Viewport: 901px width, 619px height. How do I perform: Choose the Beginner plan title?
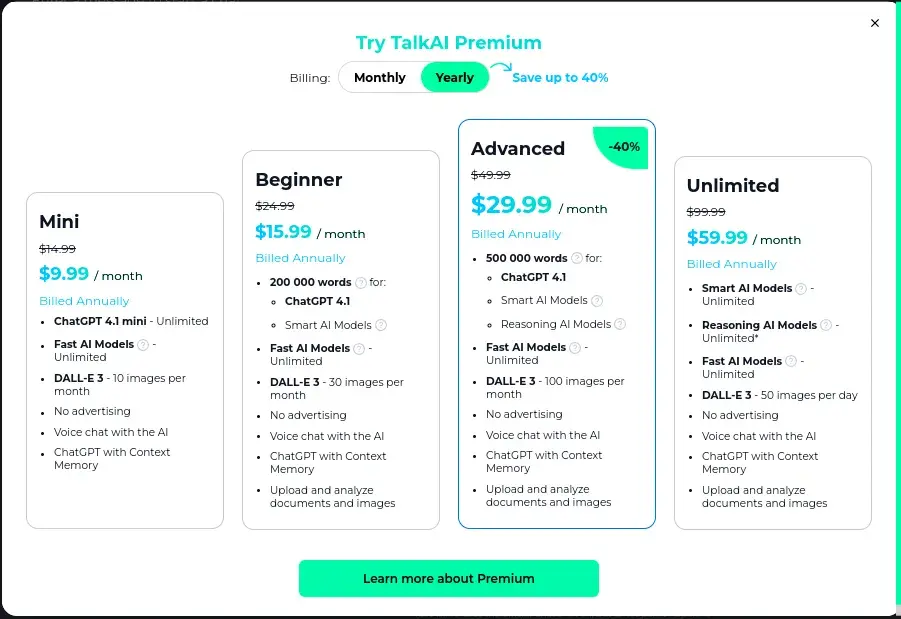[x=299, y=180]
